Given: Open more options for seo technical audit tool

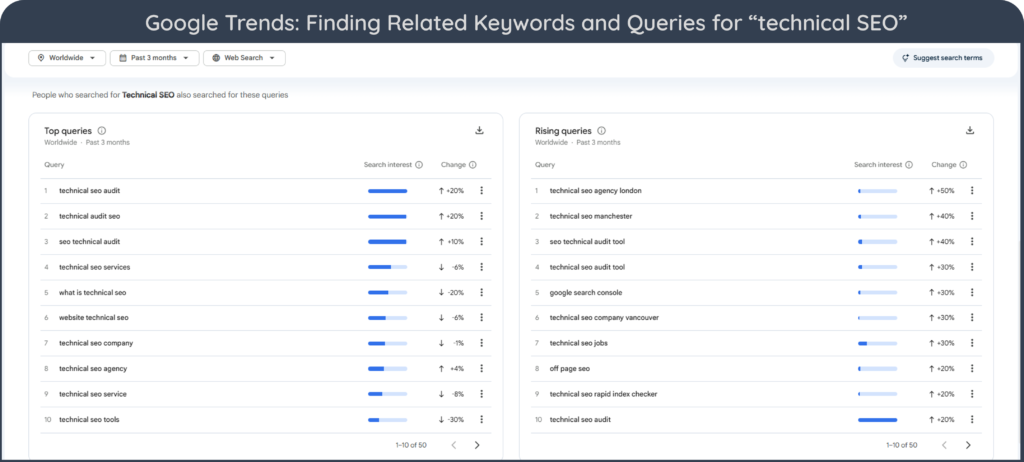Looking at the screenshot, I should [x=972, y=241].
